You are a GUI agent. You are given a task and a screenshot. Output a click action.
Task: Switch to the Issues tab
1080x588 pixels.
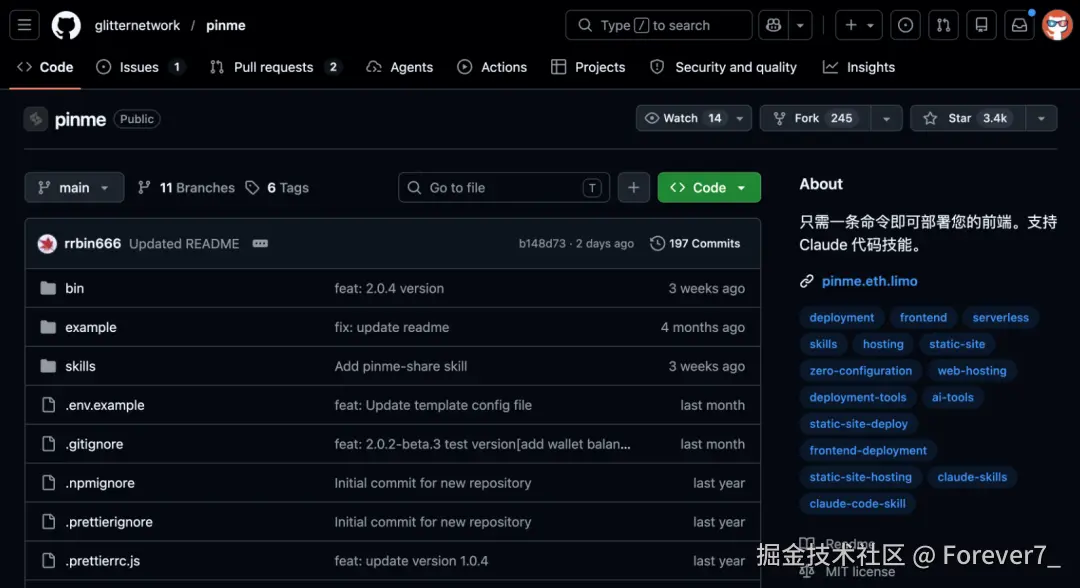pyautogui.click(x=141, y=67)
